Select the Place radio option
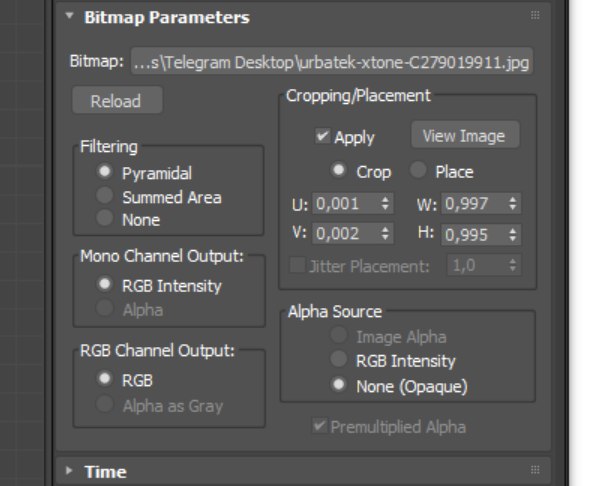This screenshot has height=486, width=589. pos(418,170)
